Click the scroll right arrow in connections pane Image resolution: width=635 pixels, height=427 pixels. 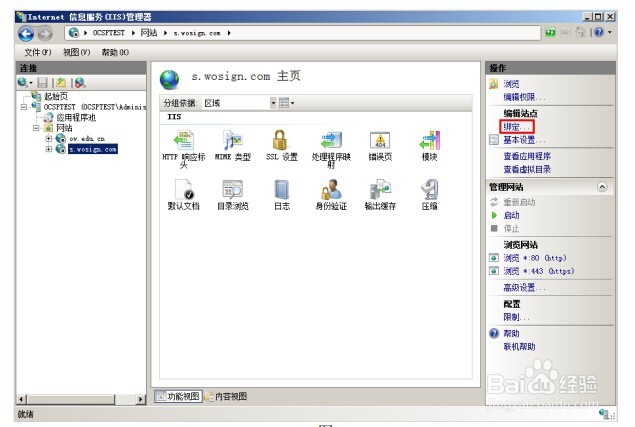click(141, 399)
